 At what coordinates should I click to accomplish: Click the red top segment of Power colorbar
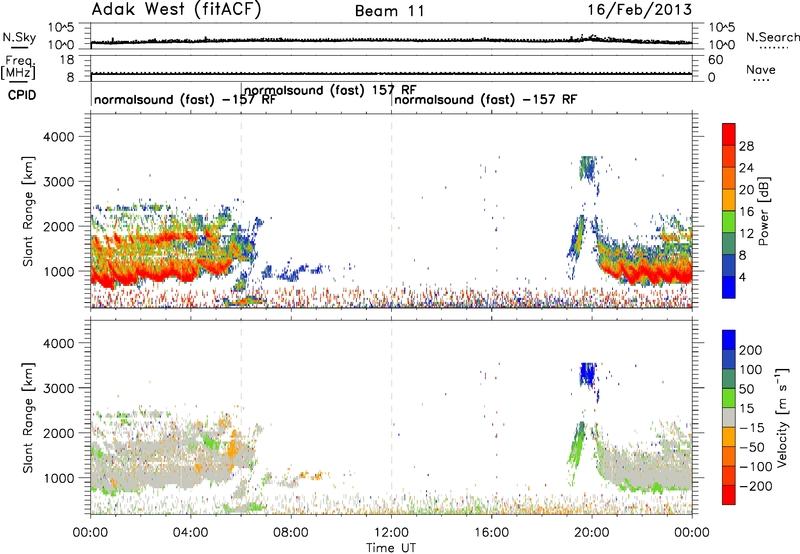(x=729, y=134)
